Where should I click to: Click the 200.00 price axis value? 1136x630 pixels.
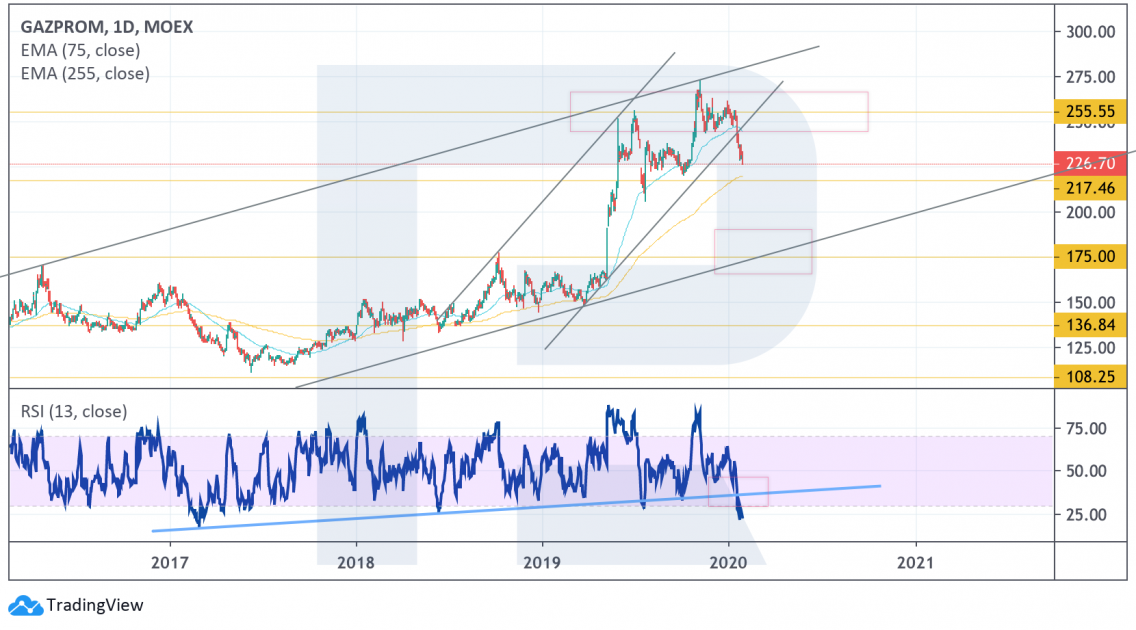click(x=1090, y=212)
